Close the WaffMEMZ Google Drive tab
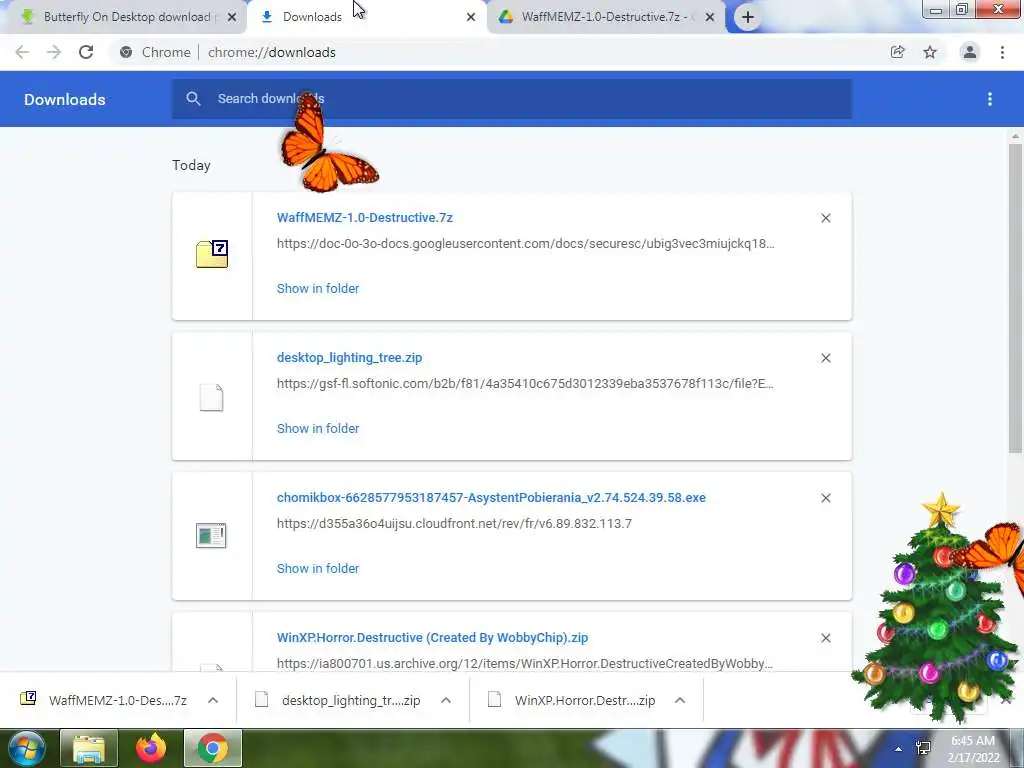The width and height of the screenshot is (1024, 768). coord(710,17)
